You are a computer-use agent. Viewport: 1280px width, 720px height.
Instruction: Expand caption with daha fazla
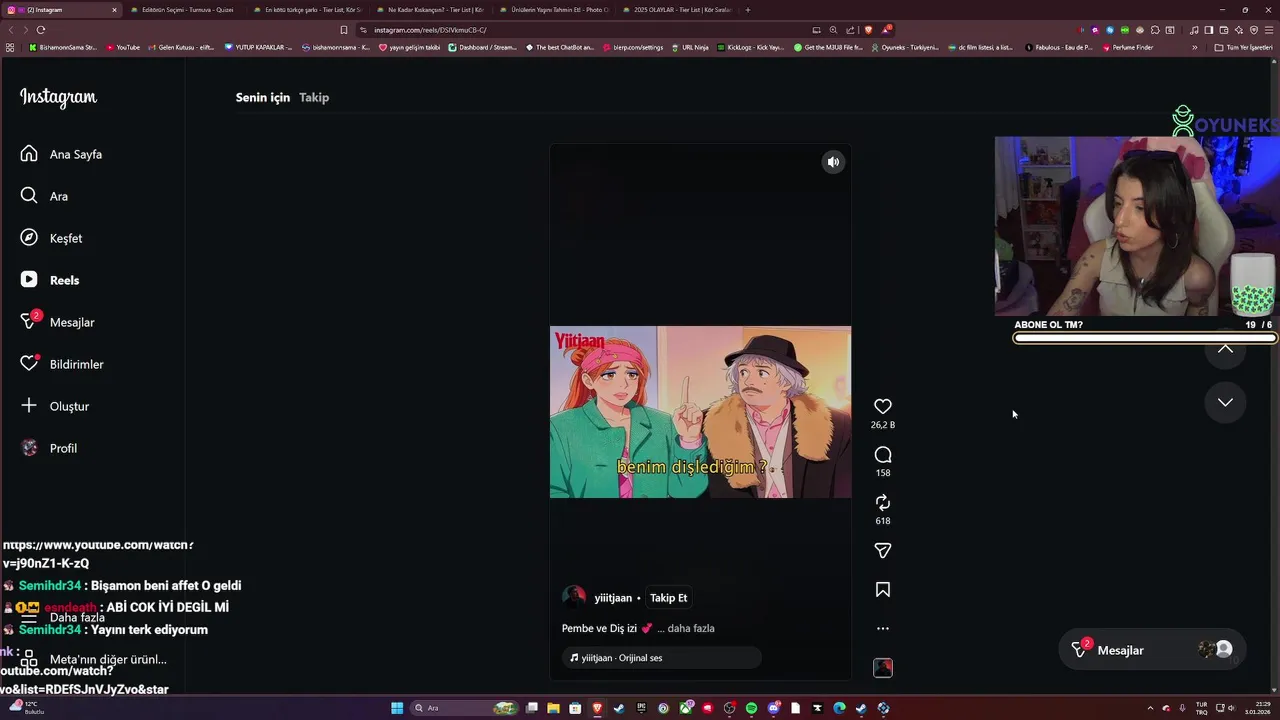[x=690, y=628]
